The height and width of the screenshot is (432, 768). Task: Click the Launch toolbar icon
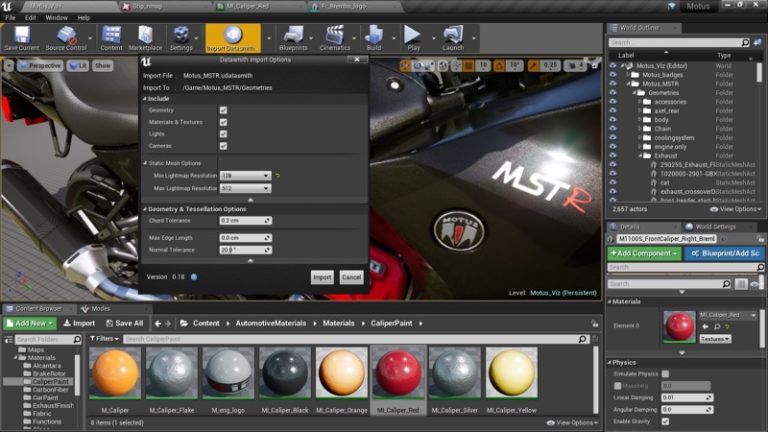pyautogui.click(x=453, y=38)
